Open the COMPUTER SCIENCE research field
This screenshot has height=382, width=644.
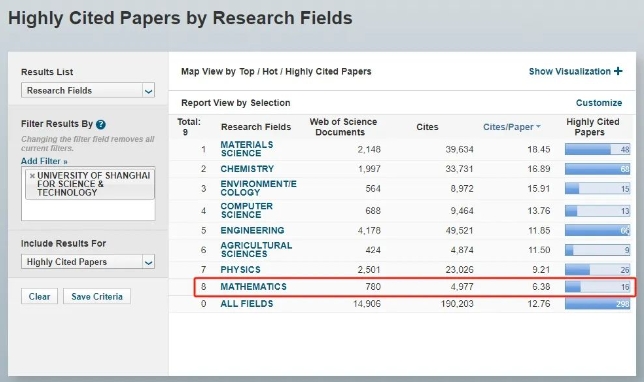[x=246, y=210]
